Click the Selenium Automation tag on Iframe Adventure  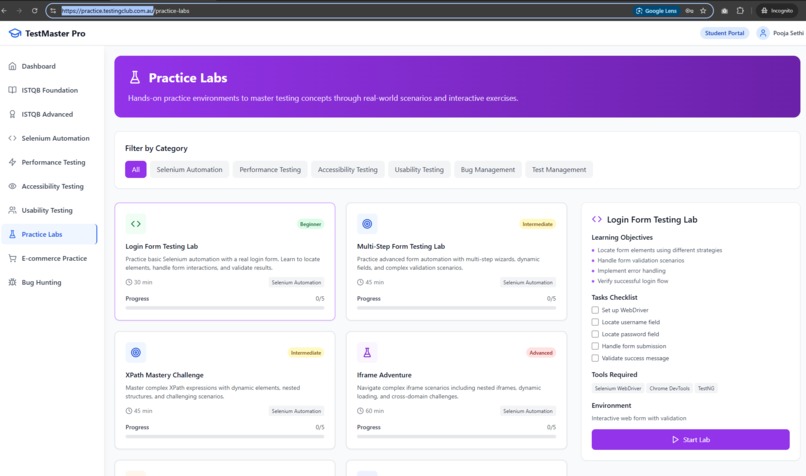tap(528, 411)
